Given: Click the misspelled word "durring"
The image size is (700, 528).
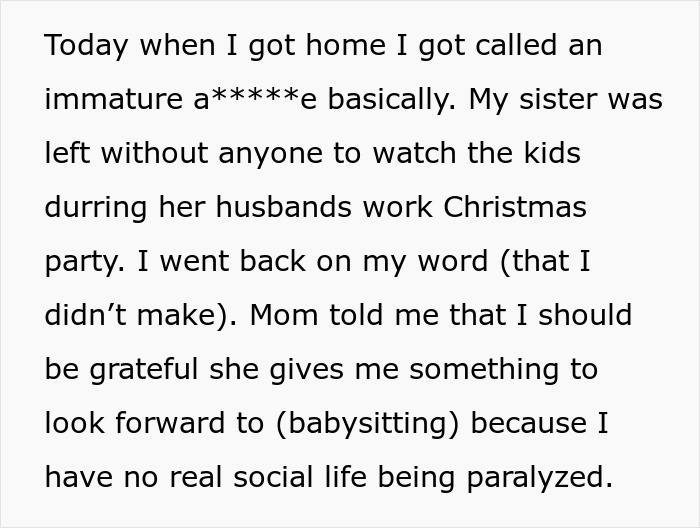Looking at the screenshot, I should (x=99, y=209).
